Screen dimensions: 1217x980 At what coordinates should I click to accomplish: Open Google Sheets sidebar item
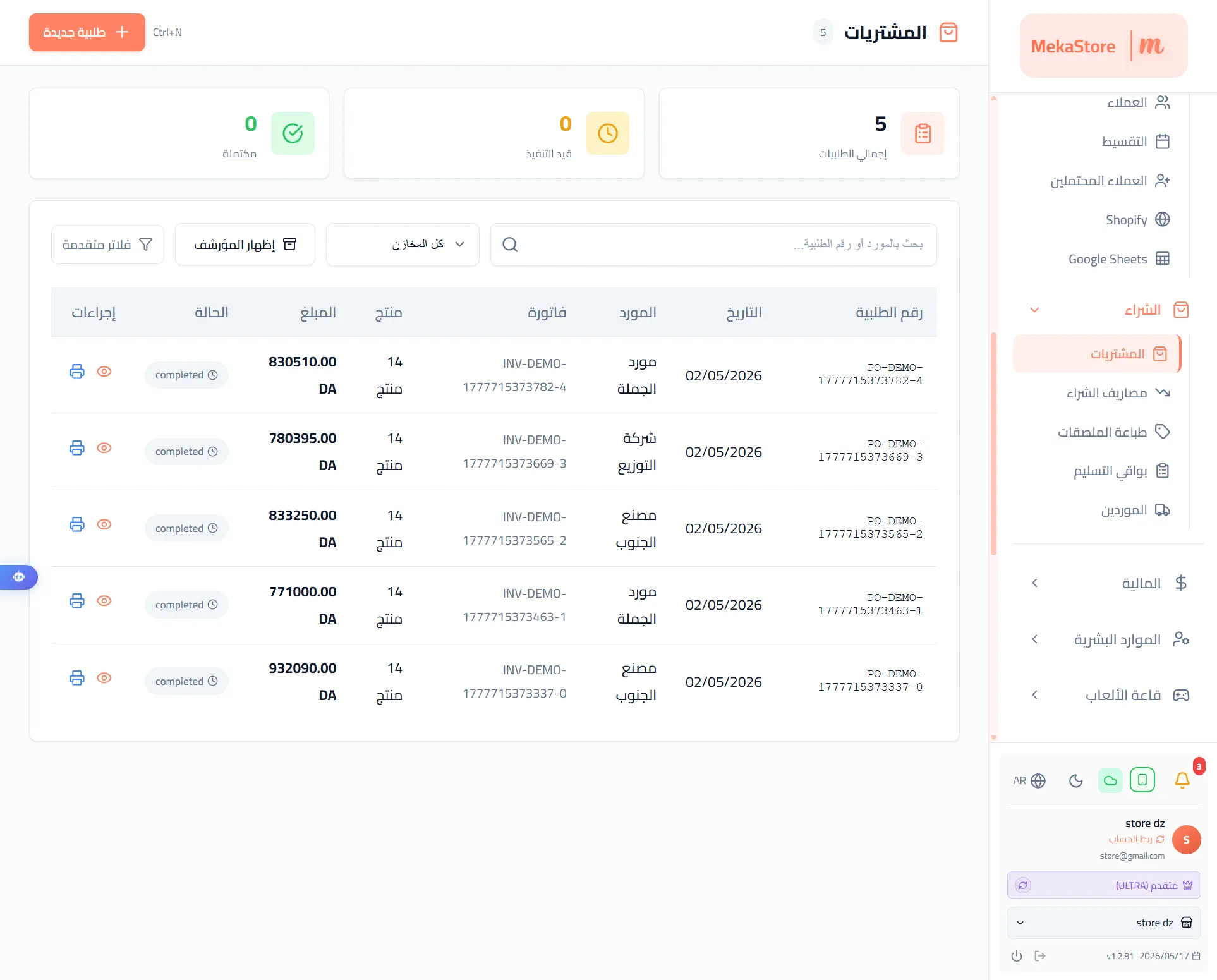click(x=1118, y=259)
